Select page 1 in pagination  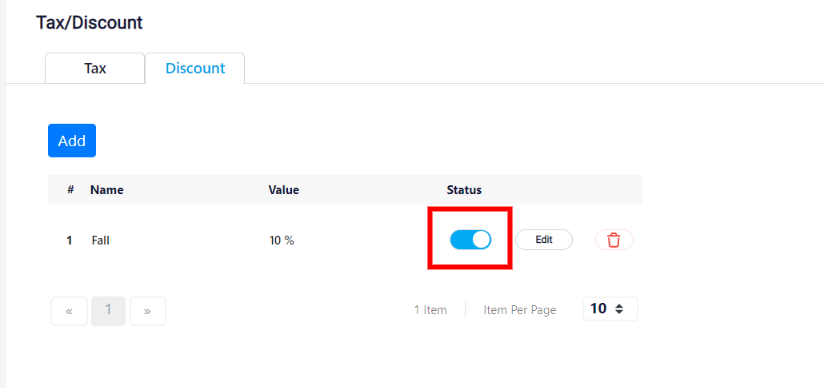pos(108,311)
